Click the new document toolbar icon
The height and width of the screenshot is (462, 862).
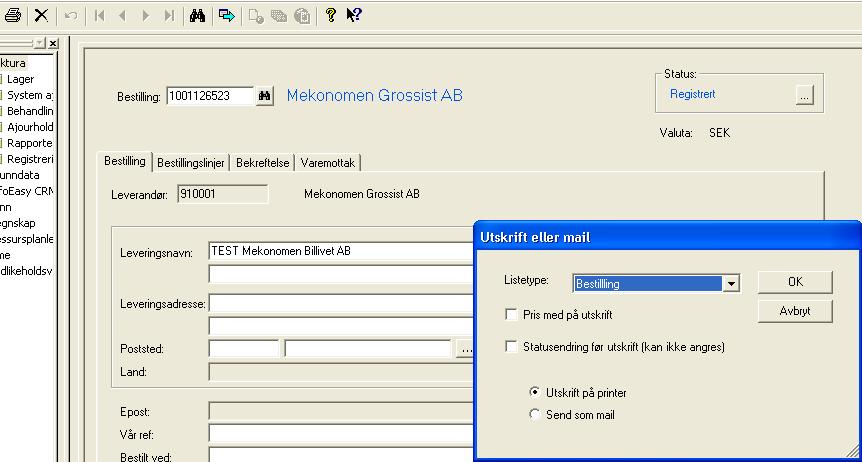click(x=256, y=16)
